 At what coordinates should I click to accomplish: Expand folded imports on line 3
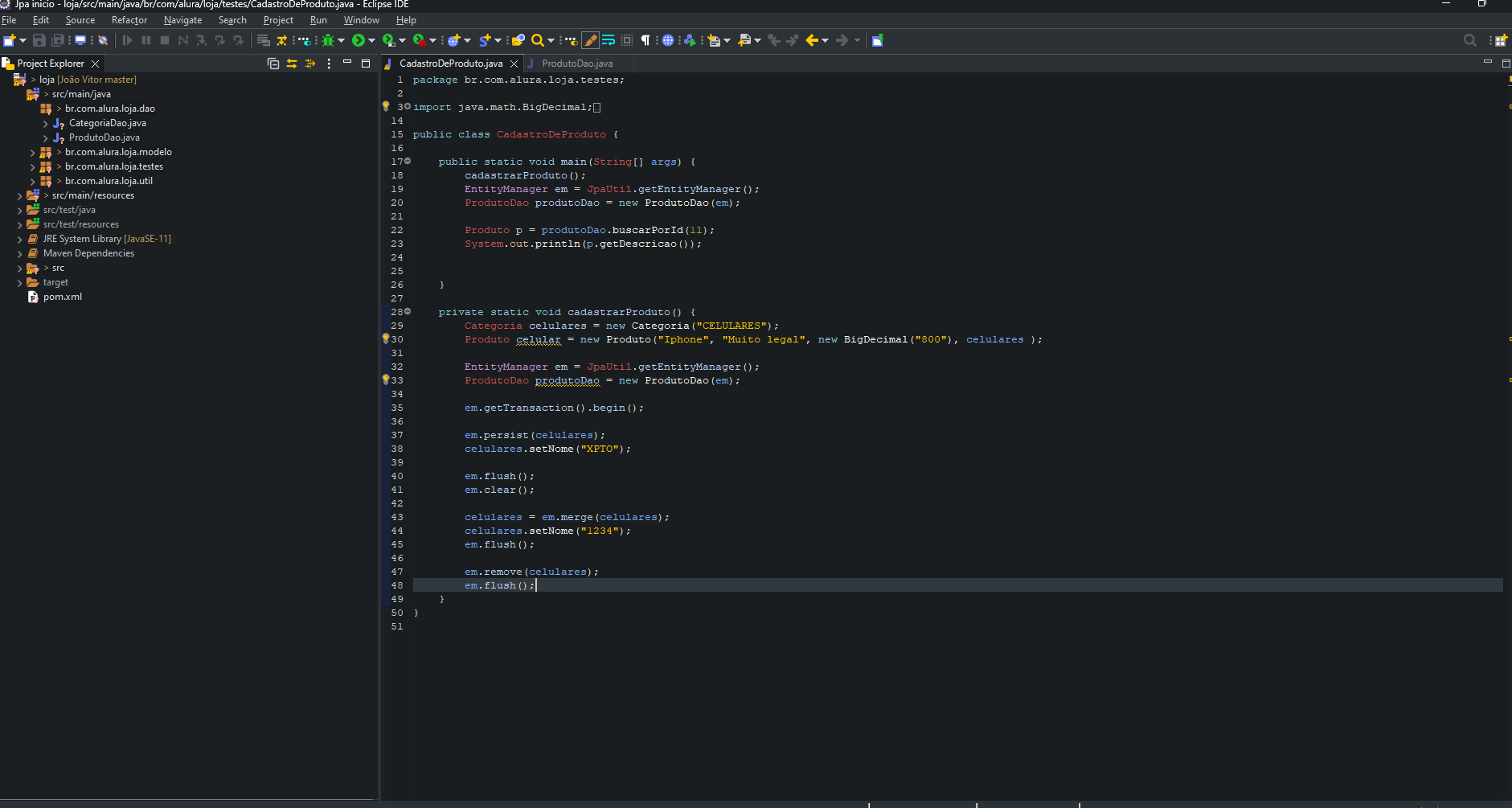[x=408, y=107]
